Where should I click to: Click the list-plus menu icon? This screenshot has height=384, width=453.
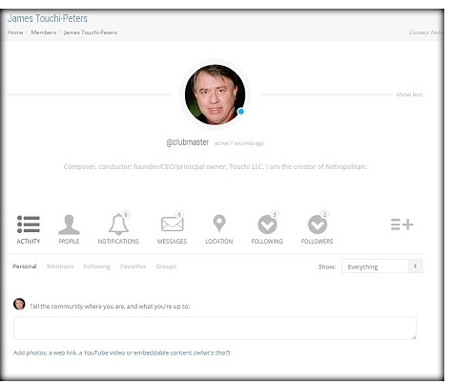pos(402,224)
